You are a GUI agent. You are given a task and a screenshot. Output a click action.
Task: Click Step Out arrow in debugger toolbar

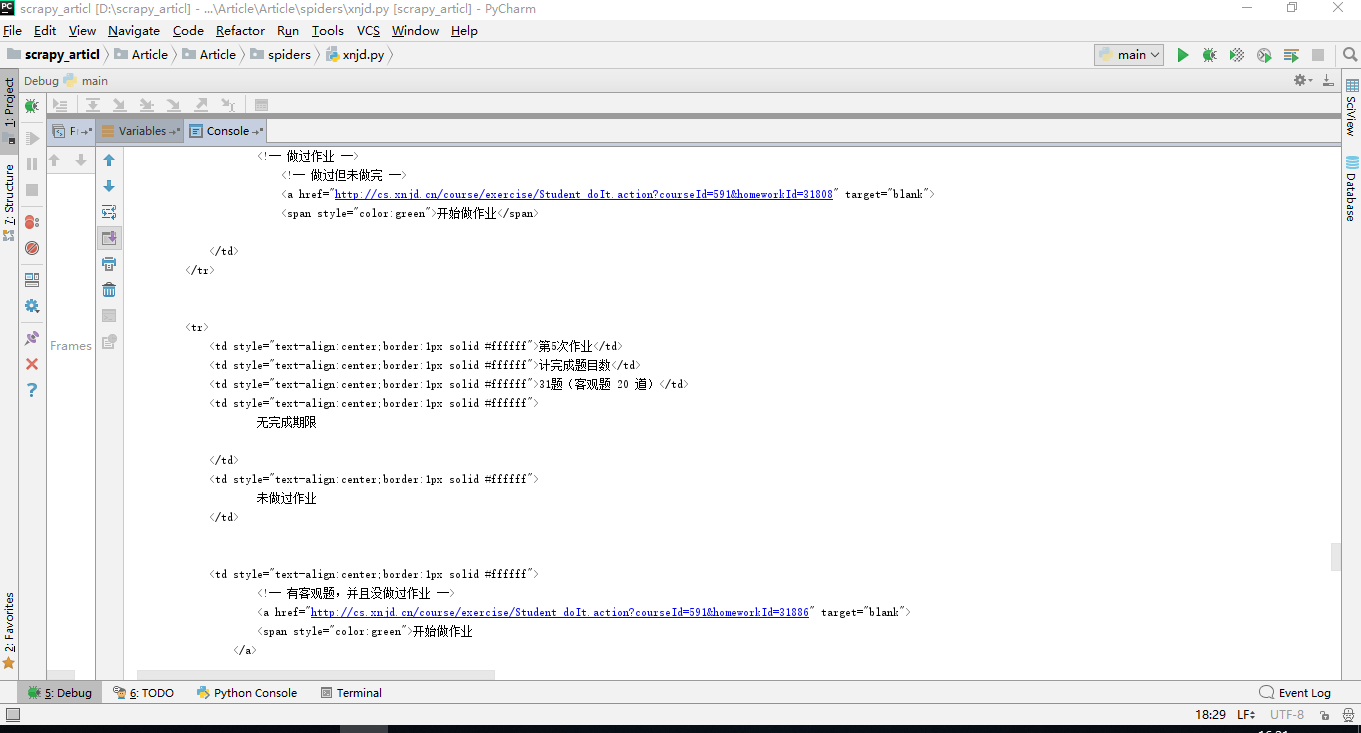200,105
